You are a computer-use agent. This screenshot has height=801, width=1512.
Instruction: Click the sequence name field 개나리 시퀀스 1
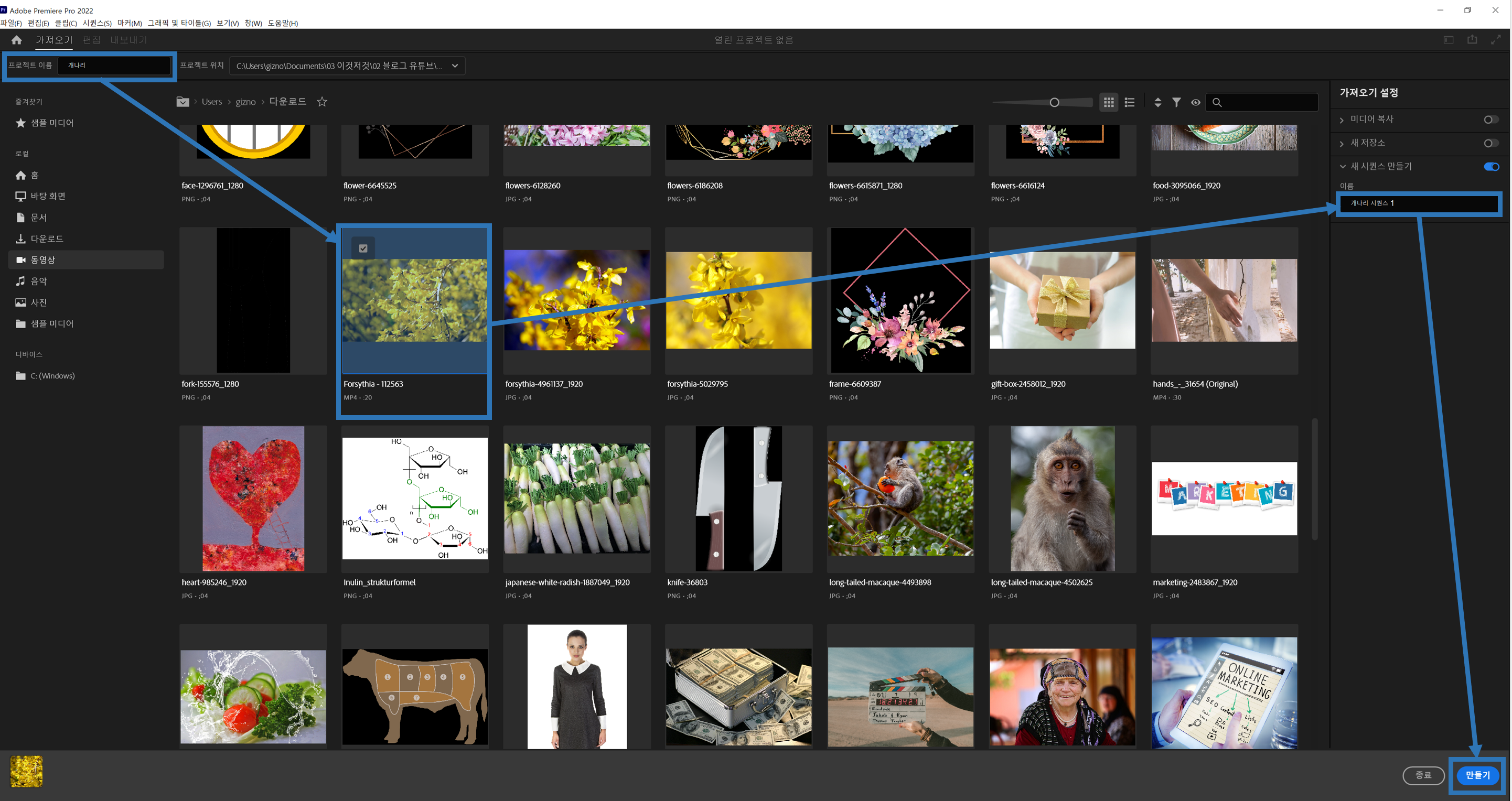pos(1418,203)
